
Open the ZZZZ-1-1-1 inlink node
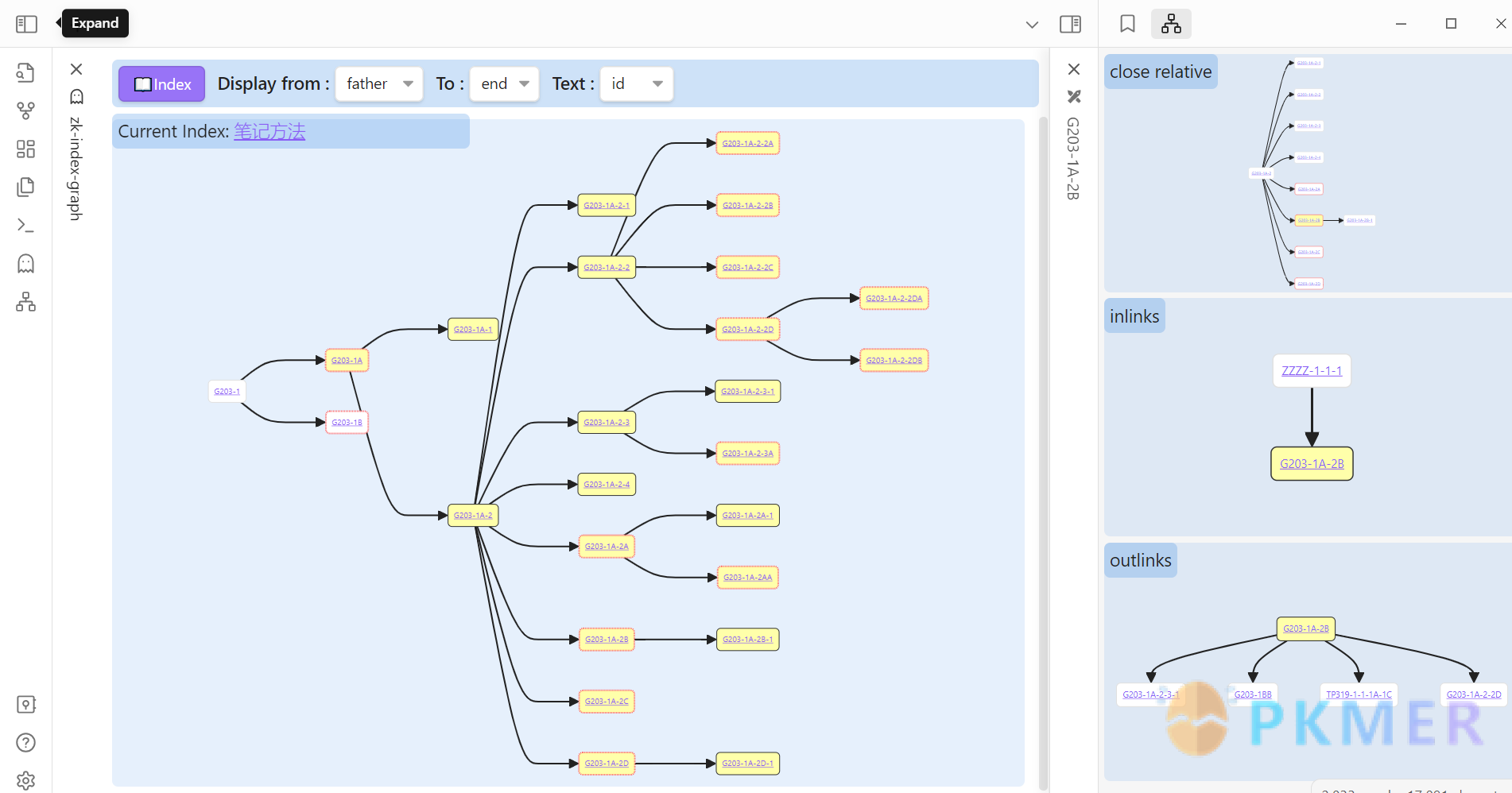click(x=1311, y=370)
